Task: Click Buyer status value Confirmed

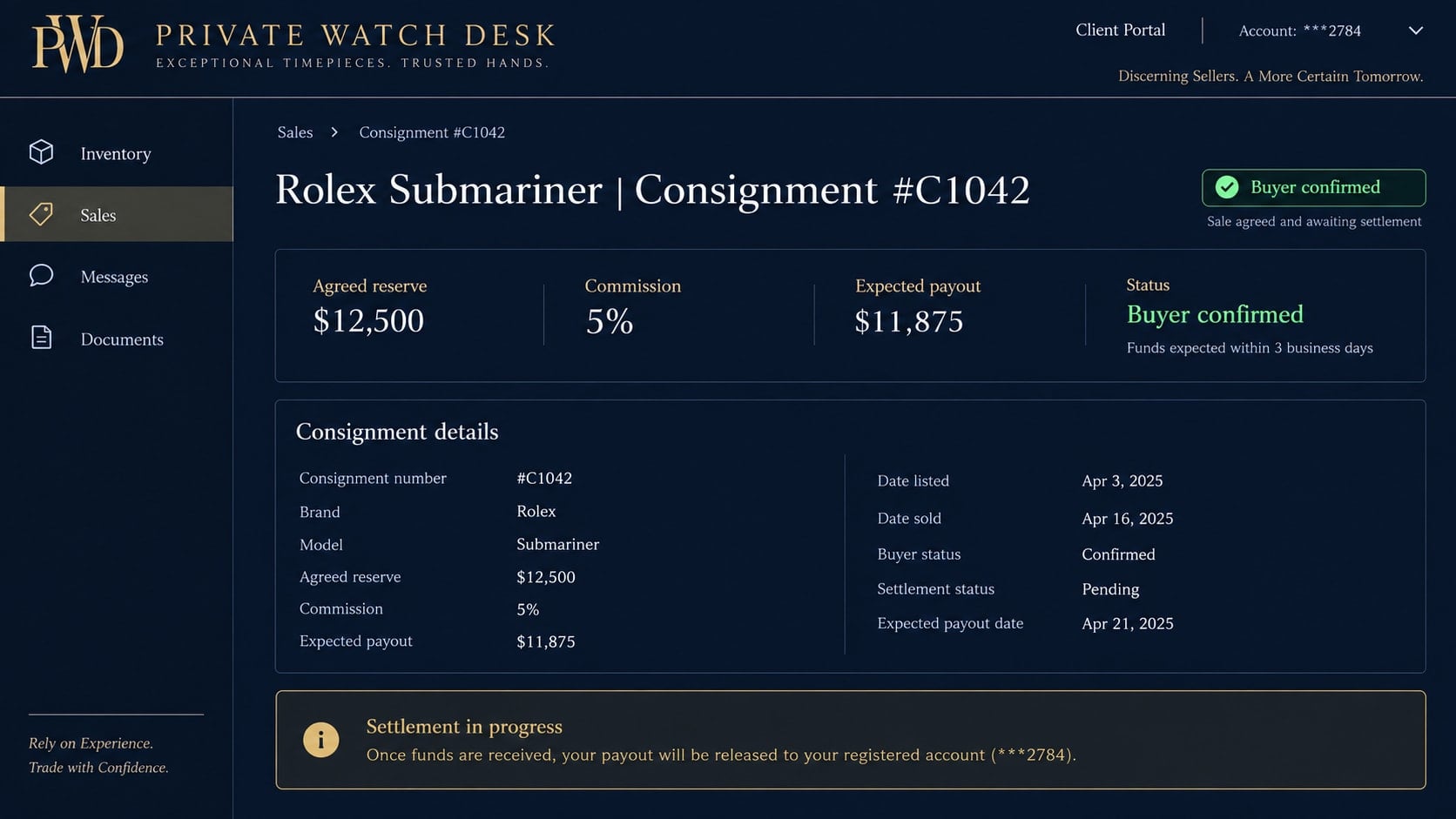Action: 1119,554
